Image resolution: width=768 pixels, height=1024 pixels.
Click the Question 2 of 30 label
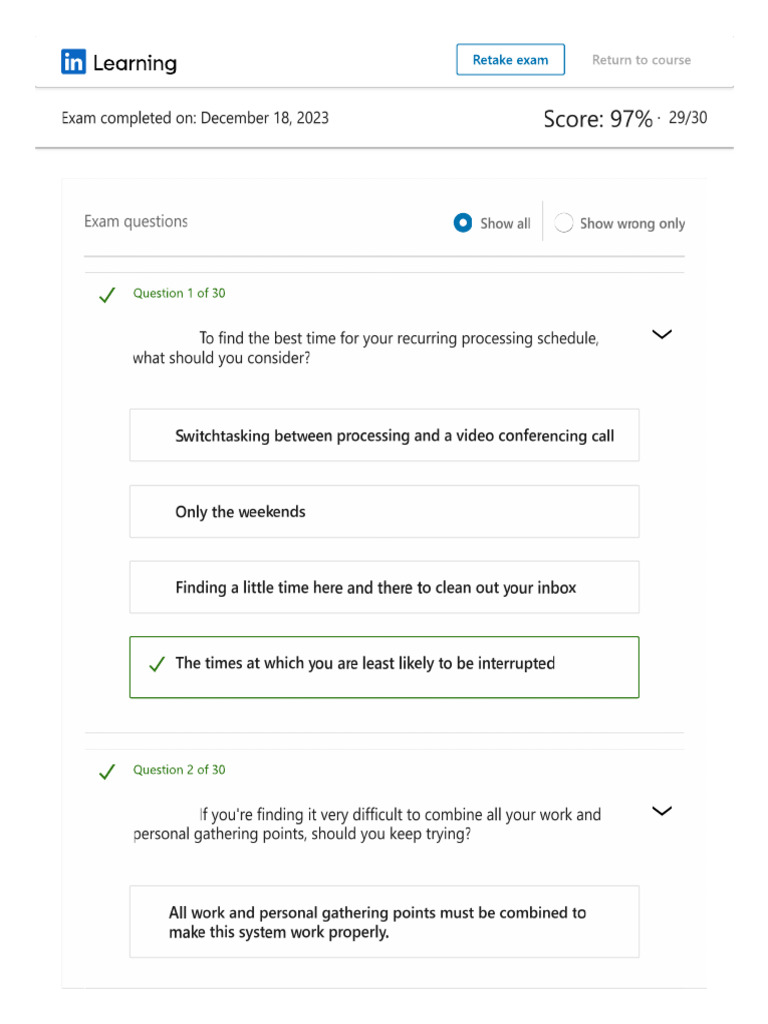[x=179, y=770]
